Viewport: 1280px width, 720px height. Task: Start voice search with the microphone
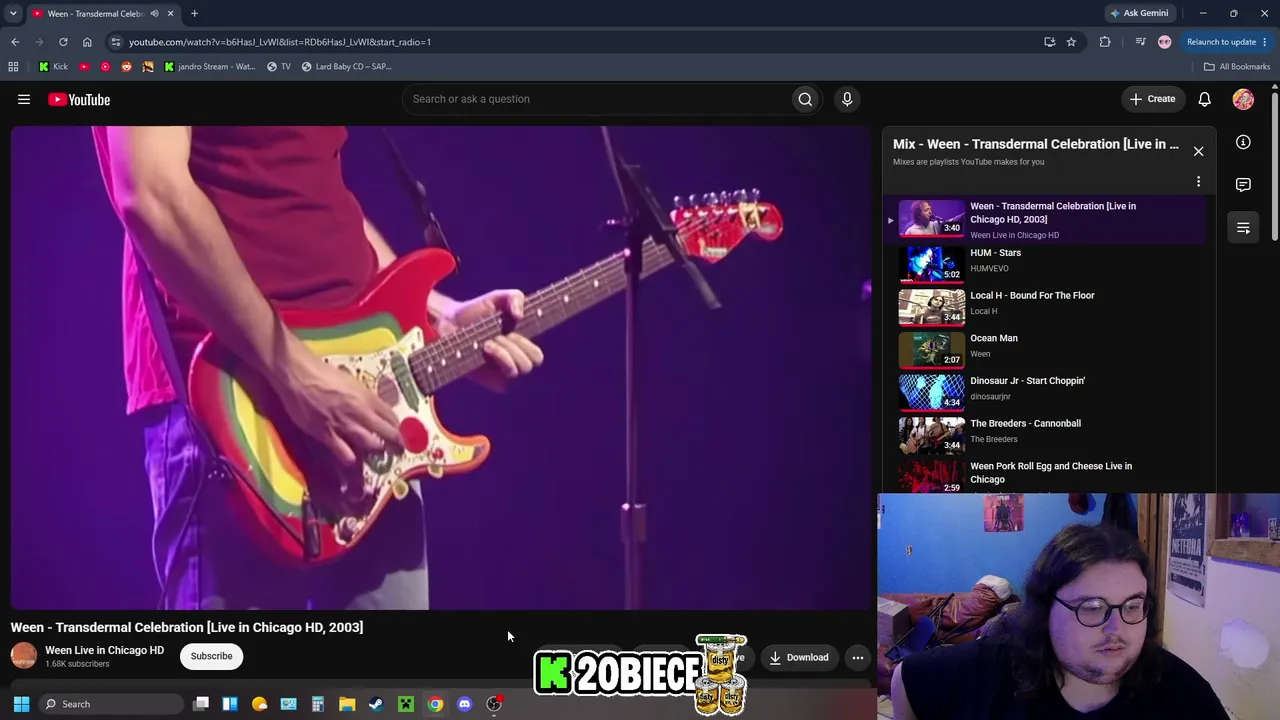847,99
